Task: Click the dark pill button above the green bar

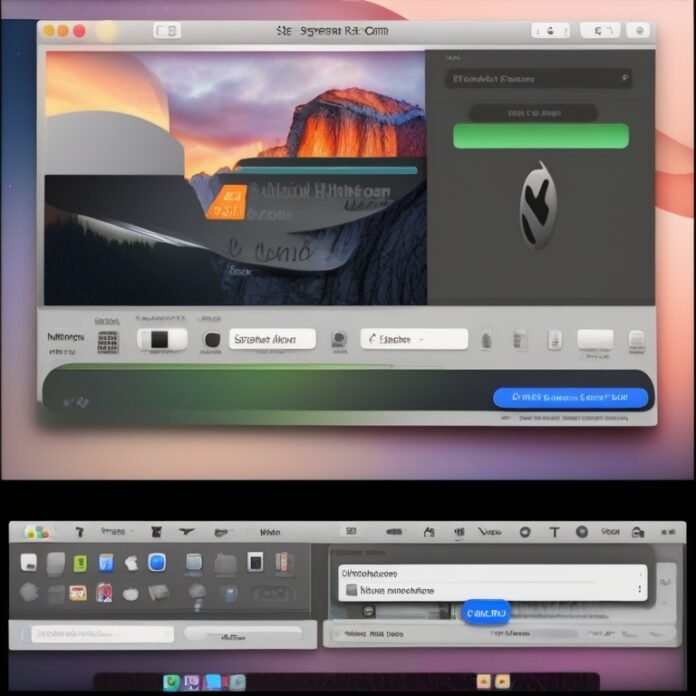Action: (533, 113)
